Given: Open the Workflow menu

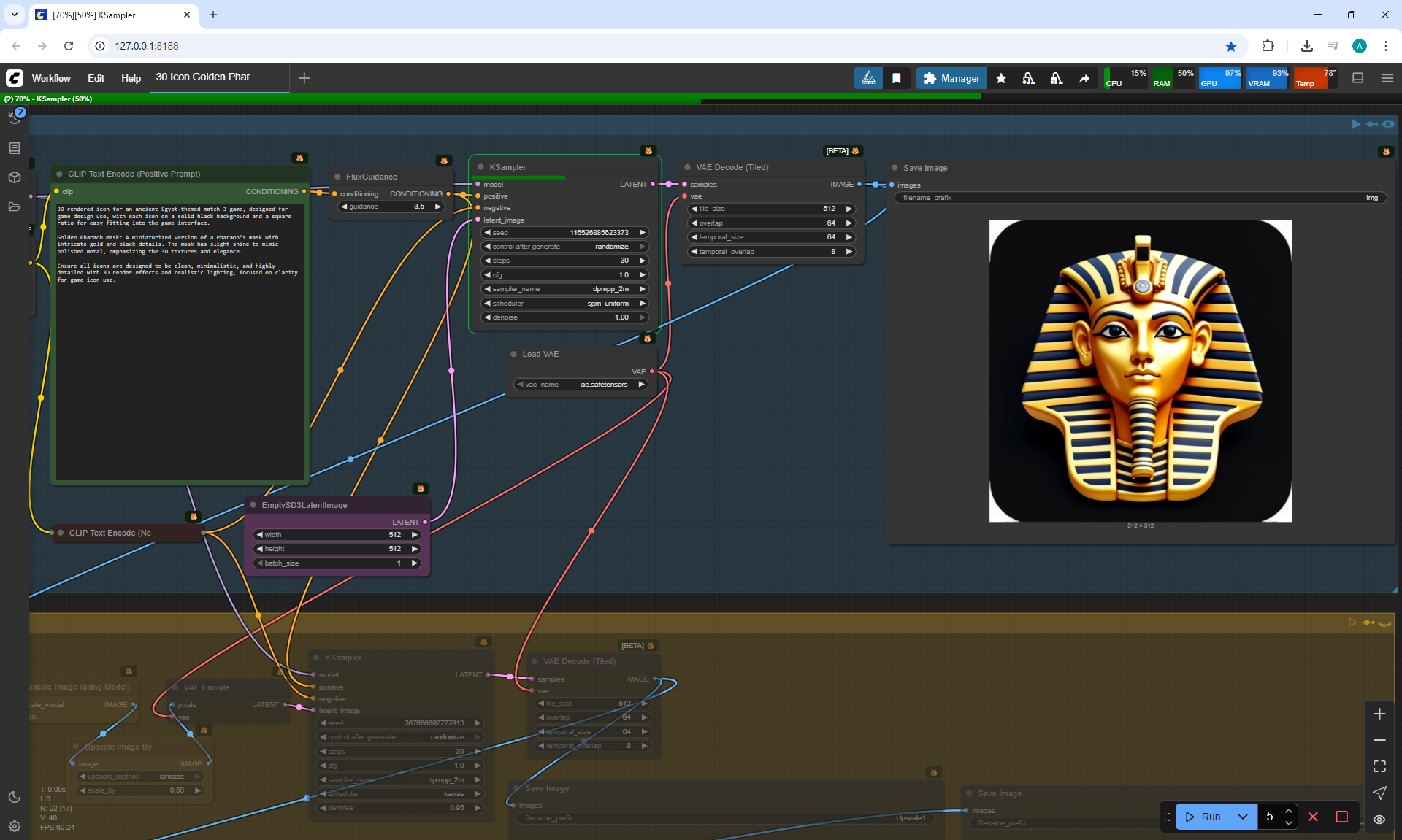Looking at the screenshot, I should 51,78.
